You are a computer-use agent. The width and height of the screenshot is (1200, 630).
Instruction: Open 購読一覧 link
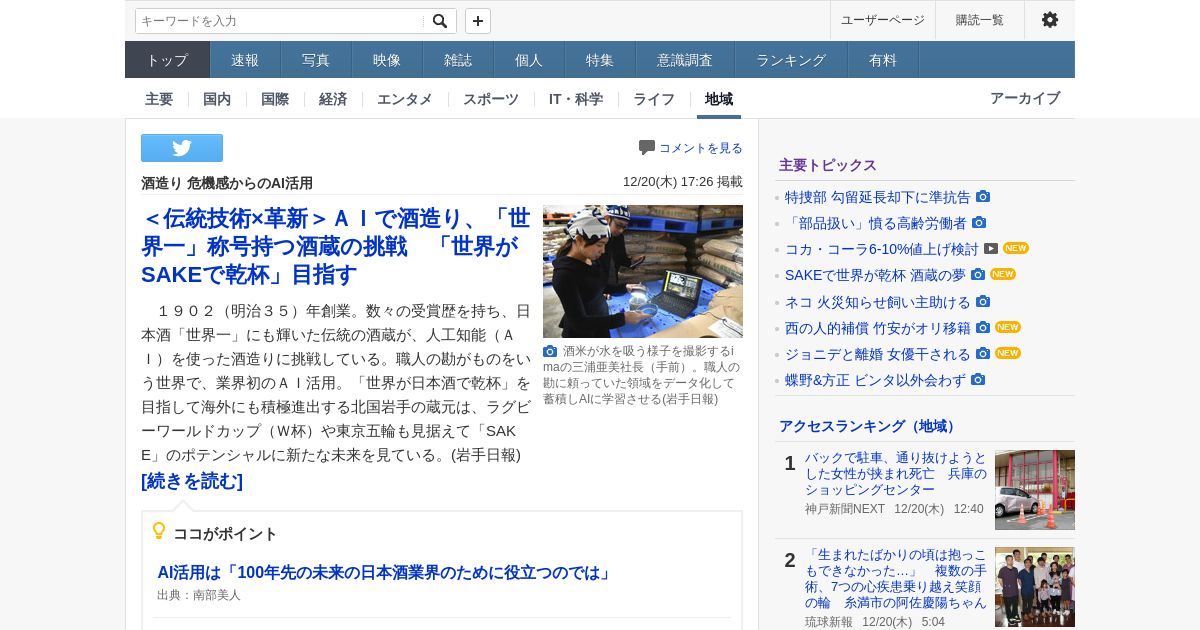[x=979, y=20]
